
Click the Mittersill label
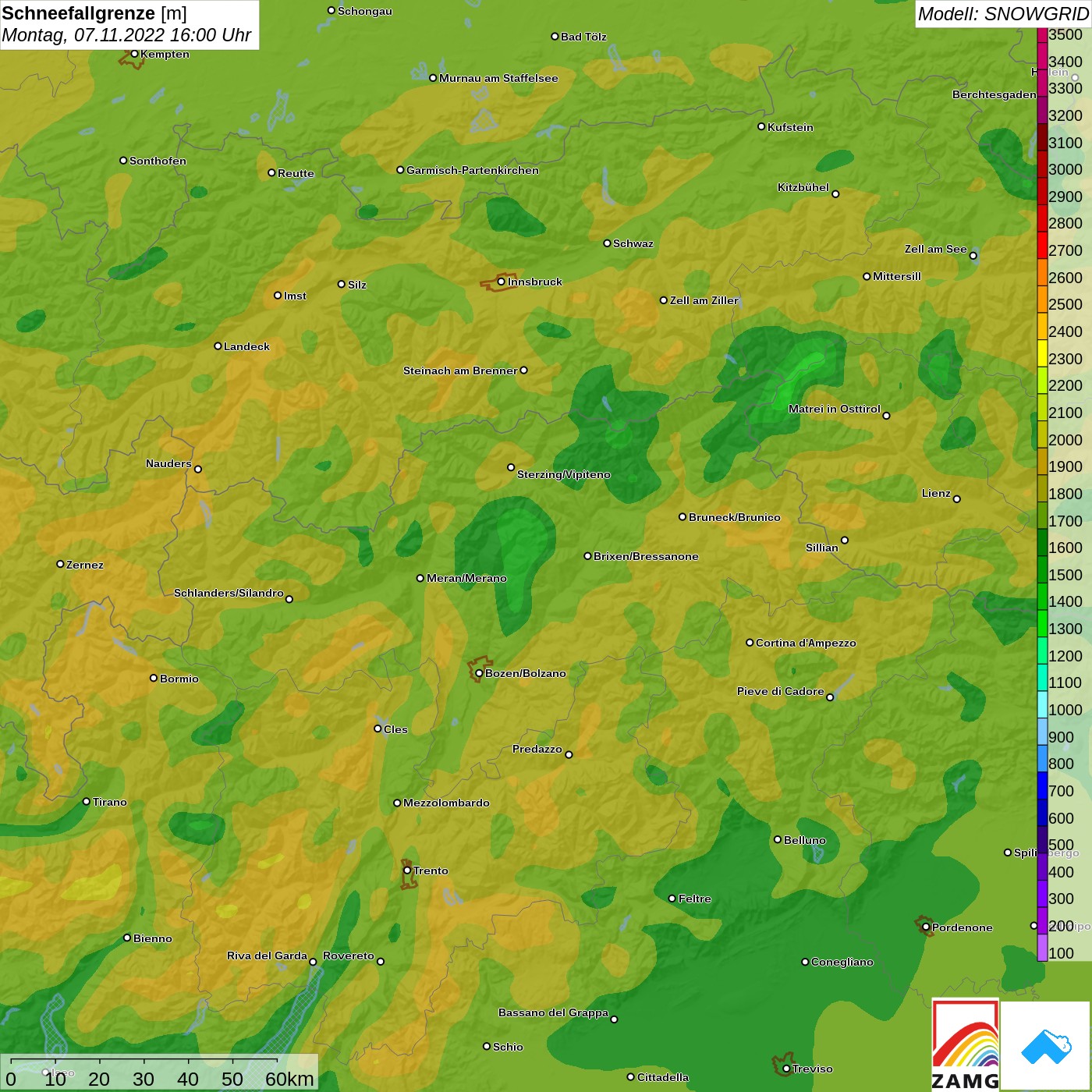point(897,276)
